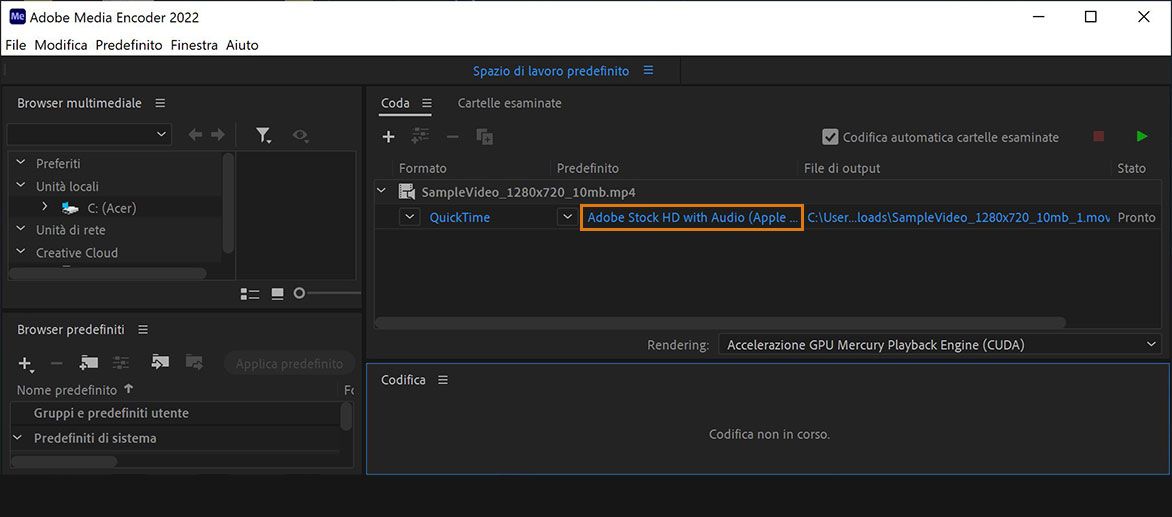Click the Pronto status text

coord(1136,217)
